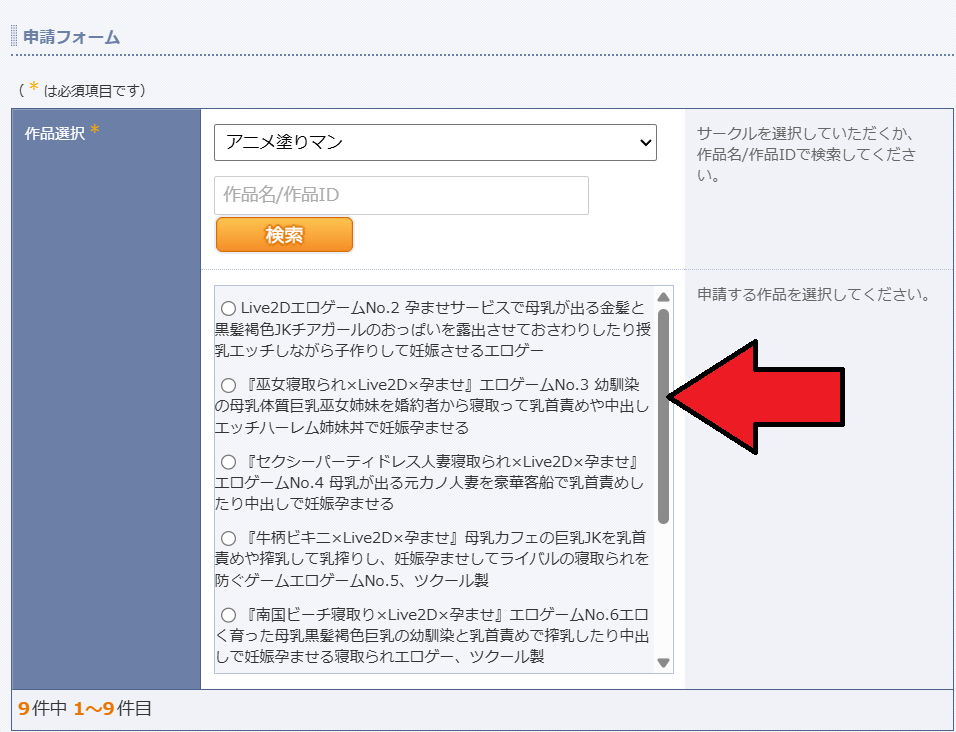Click the 申請する作品 instruction text
956x732 pixels.
point(812,291)
